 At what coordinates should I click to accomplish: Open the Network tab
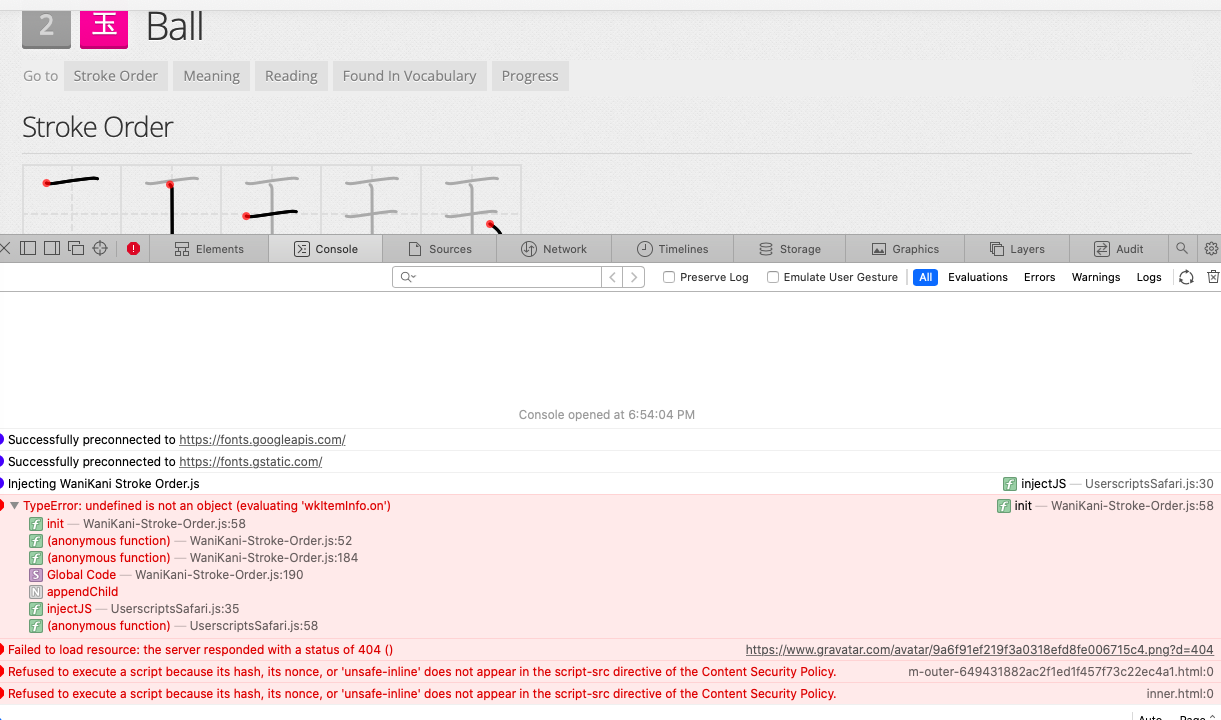554,249
